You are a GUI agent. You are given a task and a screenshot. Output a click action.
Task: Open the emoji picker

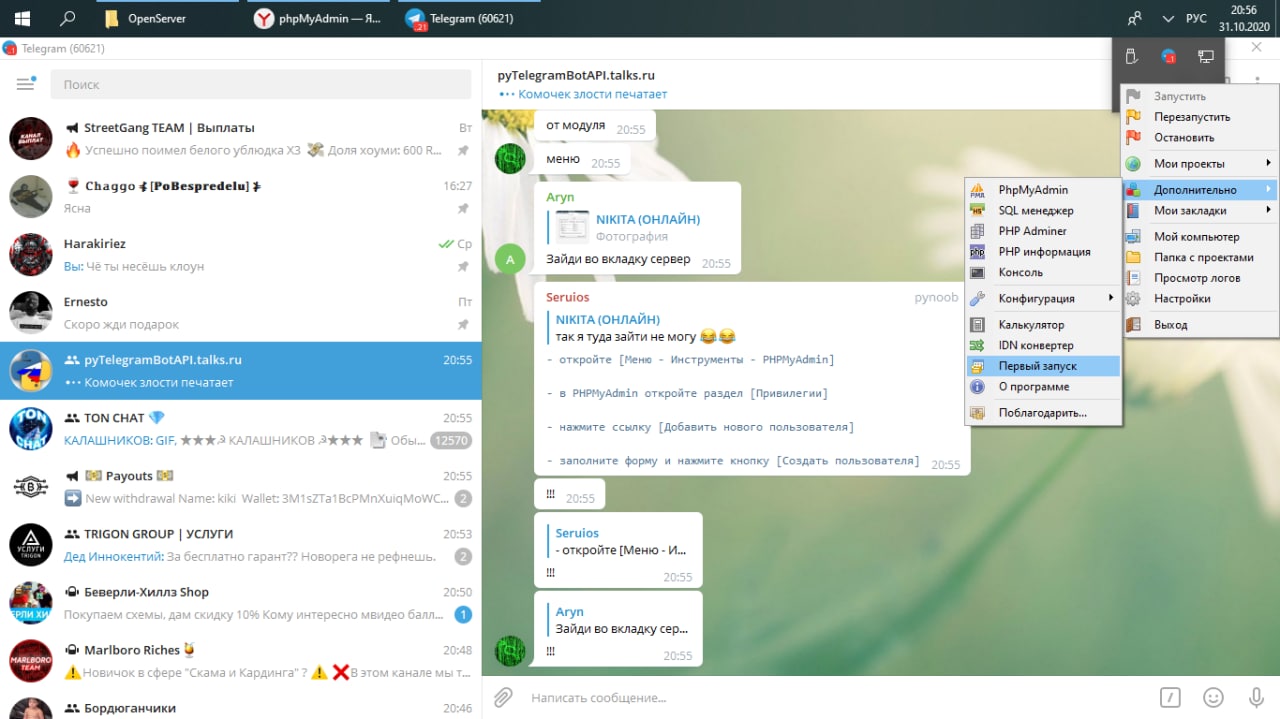click(x=1213, y=697)
